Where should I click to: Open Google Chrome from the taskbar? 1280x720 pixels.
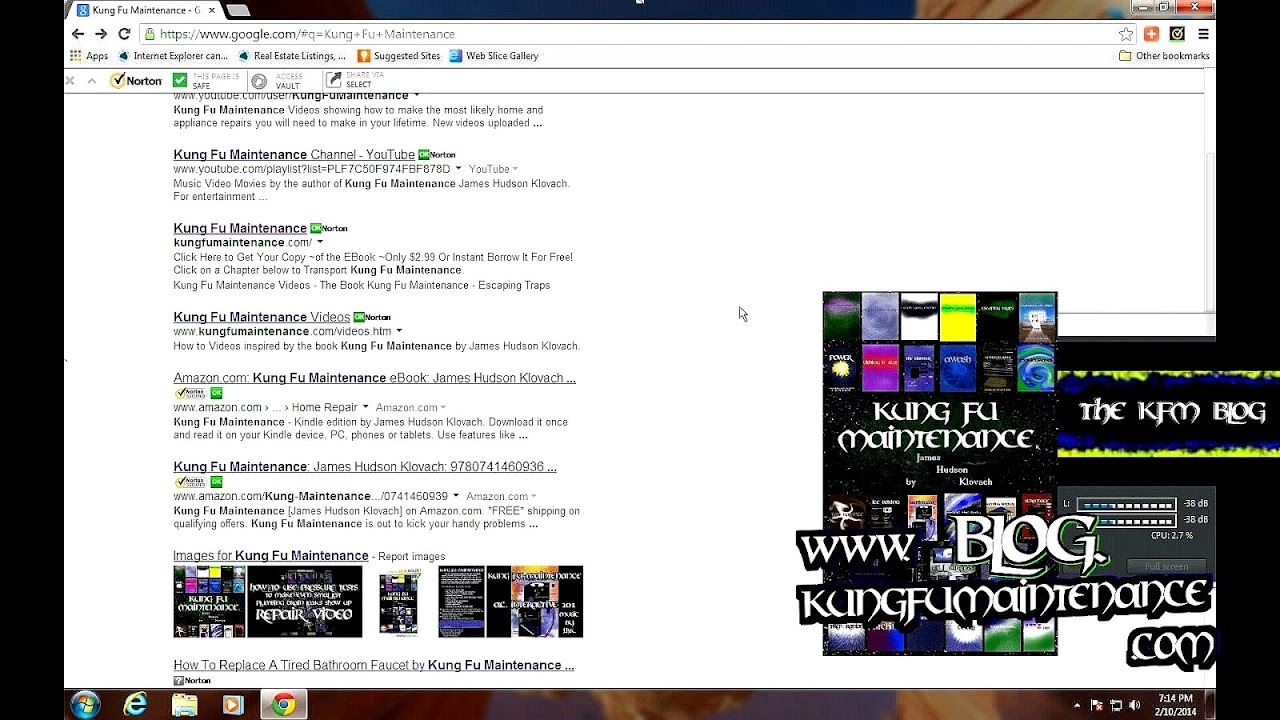[283, 705]
